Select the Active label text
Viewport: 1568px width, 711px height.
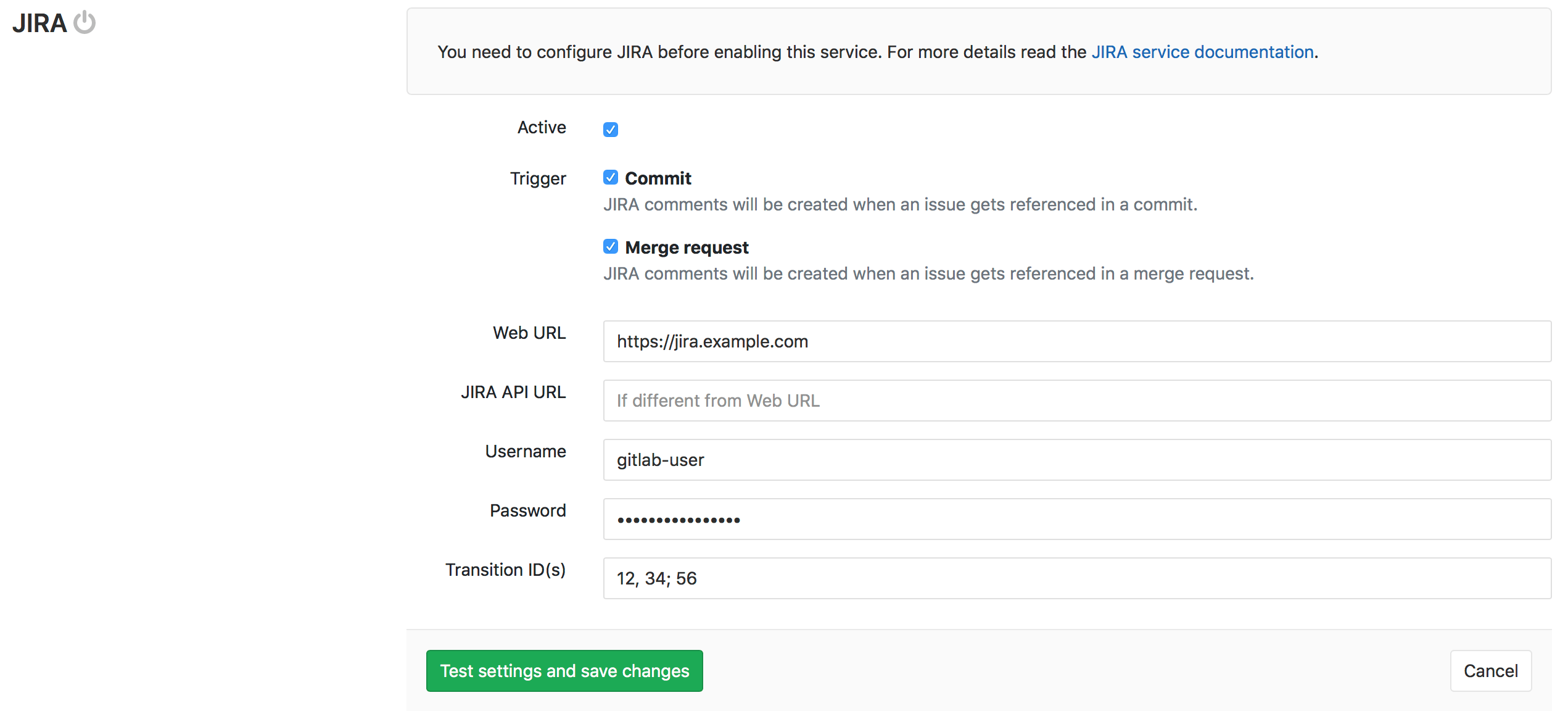point(542,128)
